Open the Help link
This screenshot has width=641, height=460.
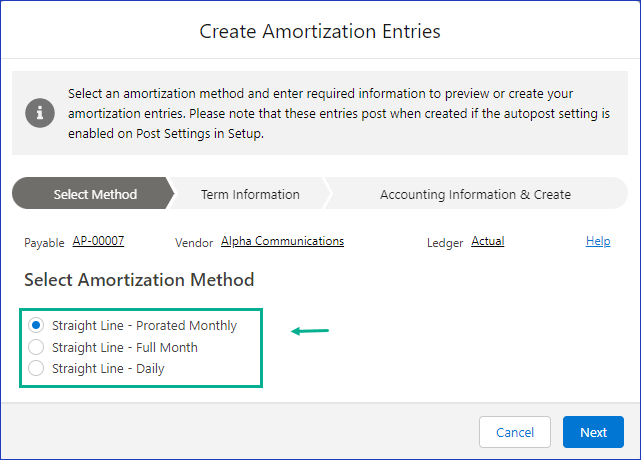pos(598,241)
